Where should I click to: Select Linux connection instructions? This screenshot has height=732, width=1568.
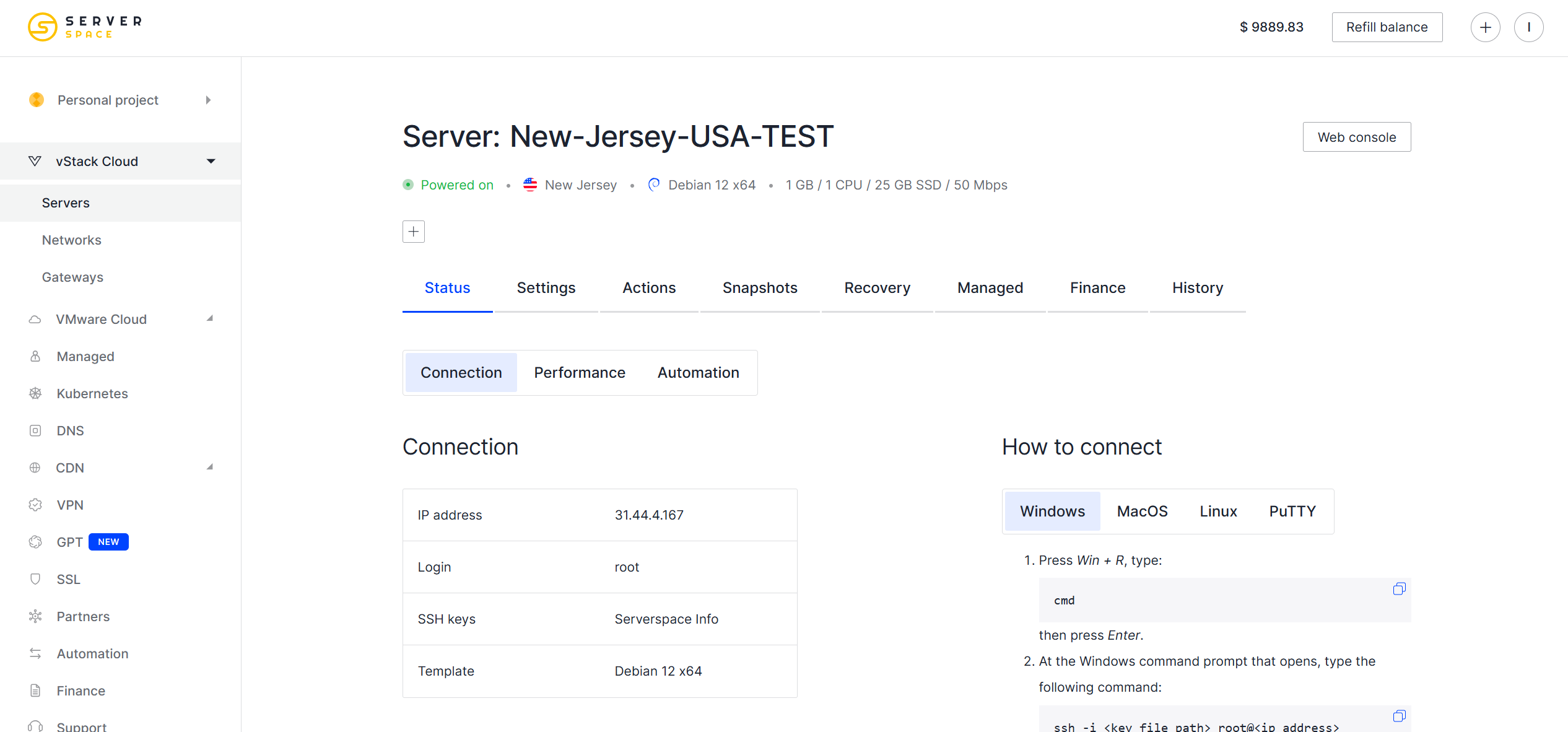tap(1218, 512)
